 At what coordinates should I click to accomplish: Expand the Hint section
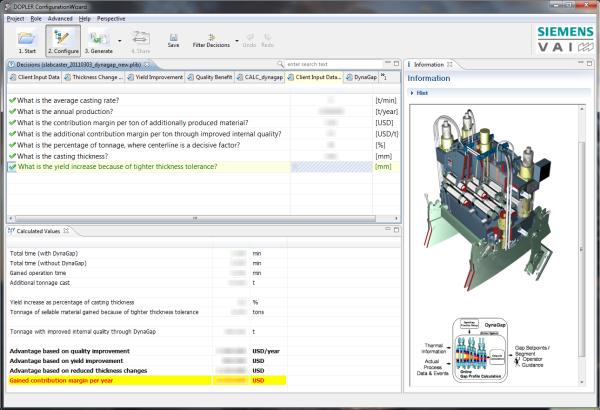pos(412,93)
